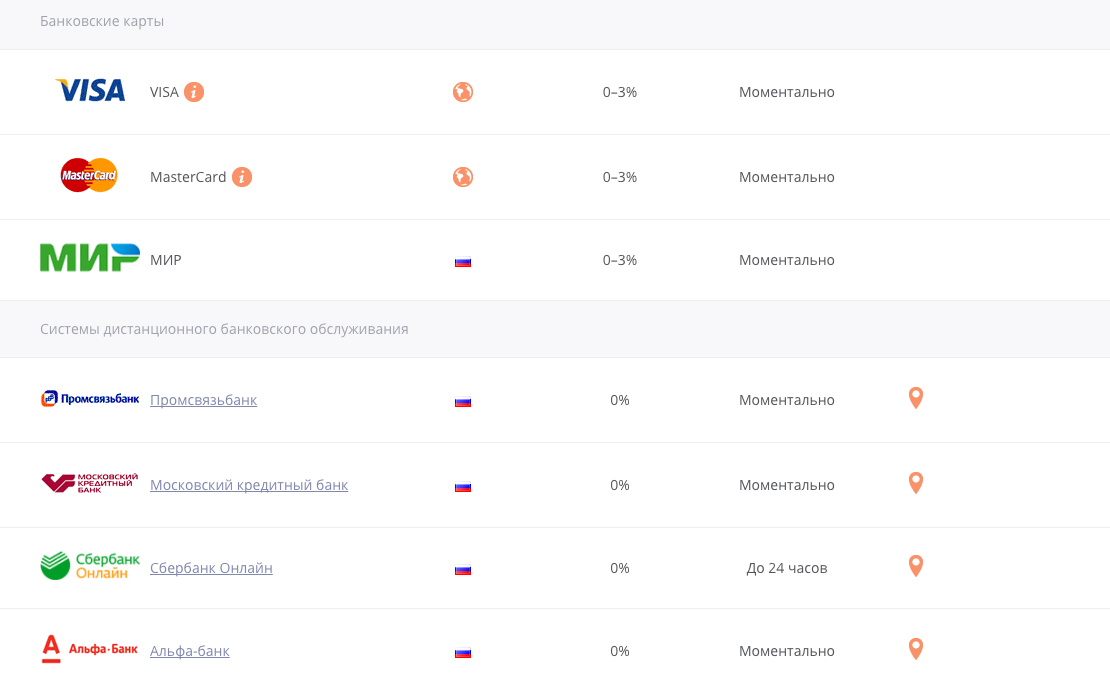Click the 0% fee in Промсвязьбанк row
This screenshot has height=688, width=1110.
[619, 400]
